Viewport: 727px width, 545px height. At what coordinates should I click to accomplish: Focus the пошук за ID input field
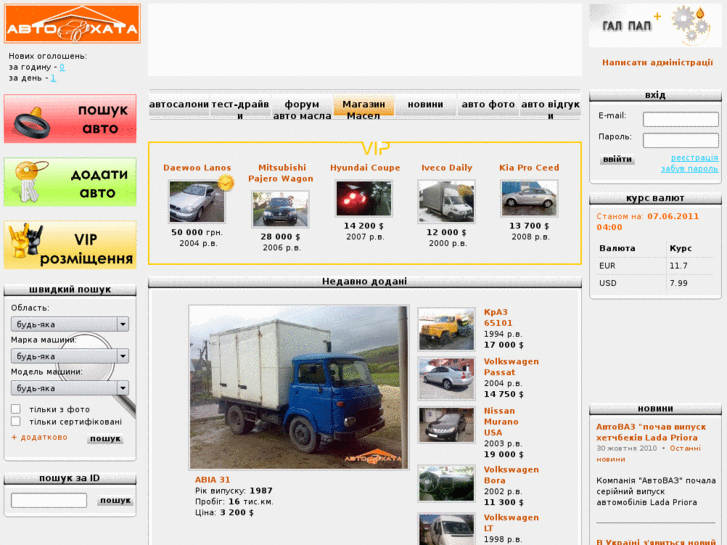point(49,500)
